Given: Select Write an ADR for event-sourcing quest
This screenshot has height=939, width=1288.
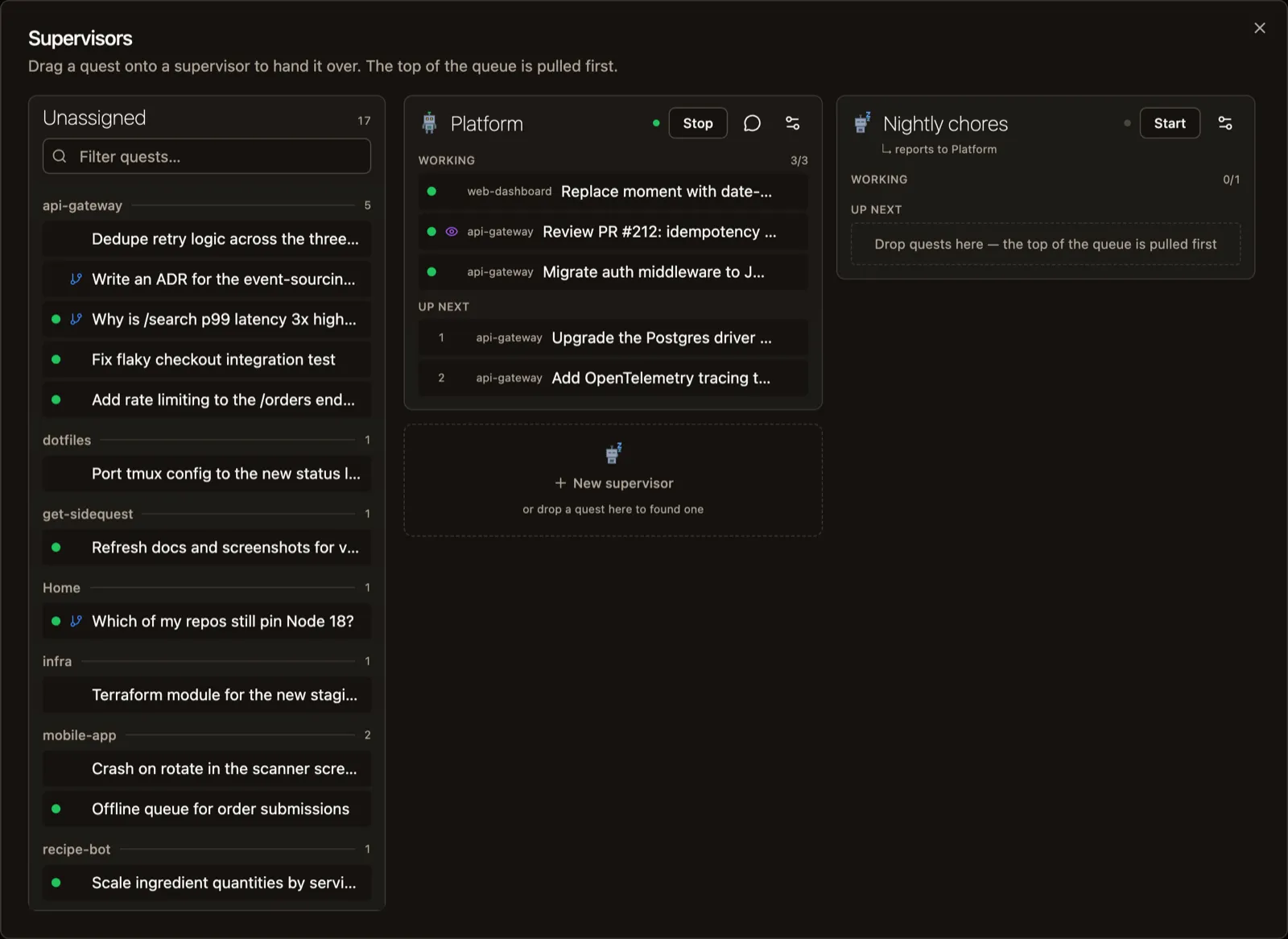Looking at the screenshot, I should (207, 279).
